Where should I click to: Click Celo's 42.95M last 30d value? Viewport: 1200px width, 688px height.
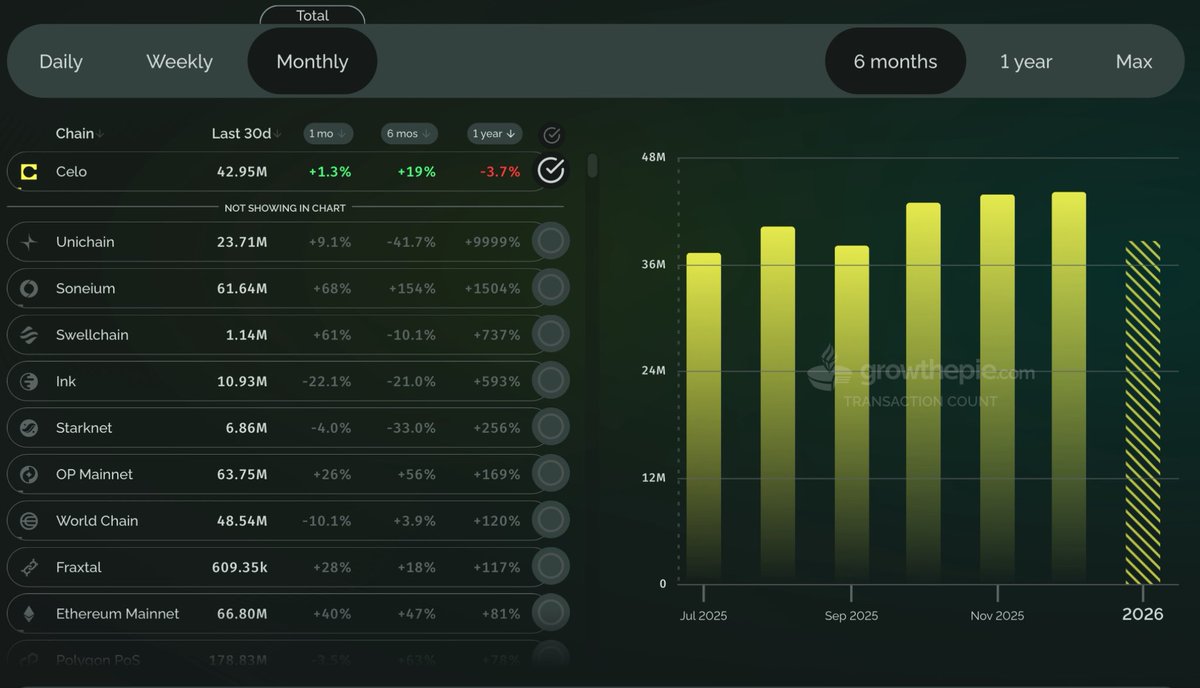point(242,172)
